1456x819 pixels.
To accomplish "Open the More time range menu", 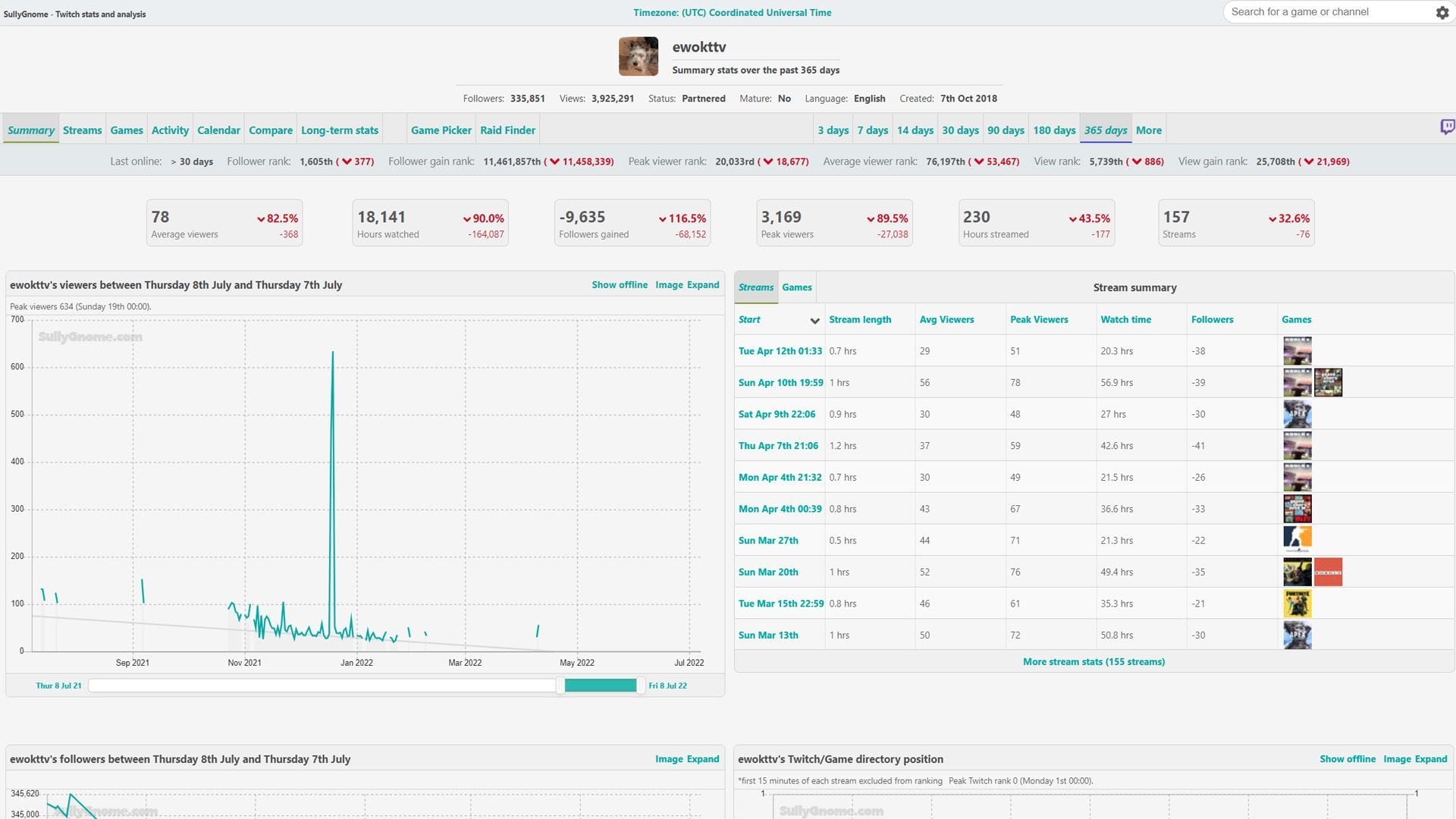I will pos(1148,130).
